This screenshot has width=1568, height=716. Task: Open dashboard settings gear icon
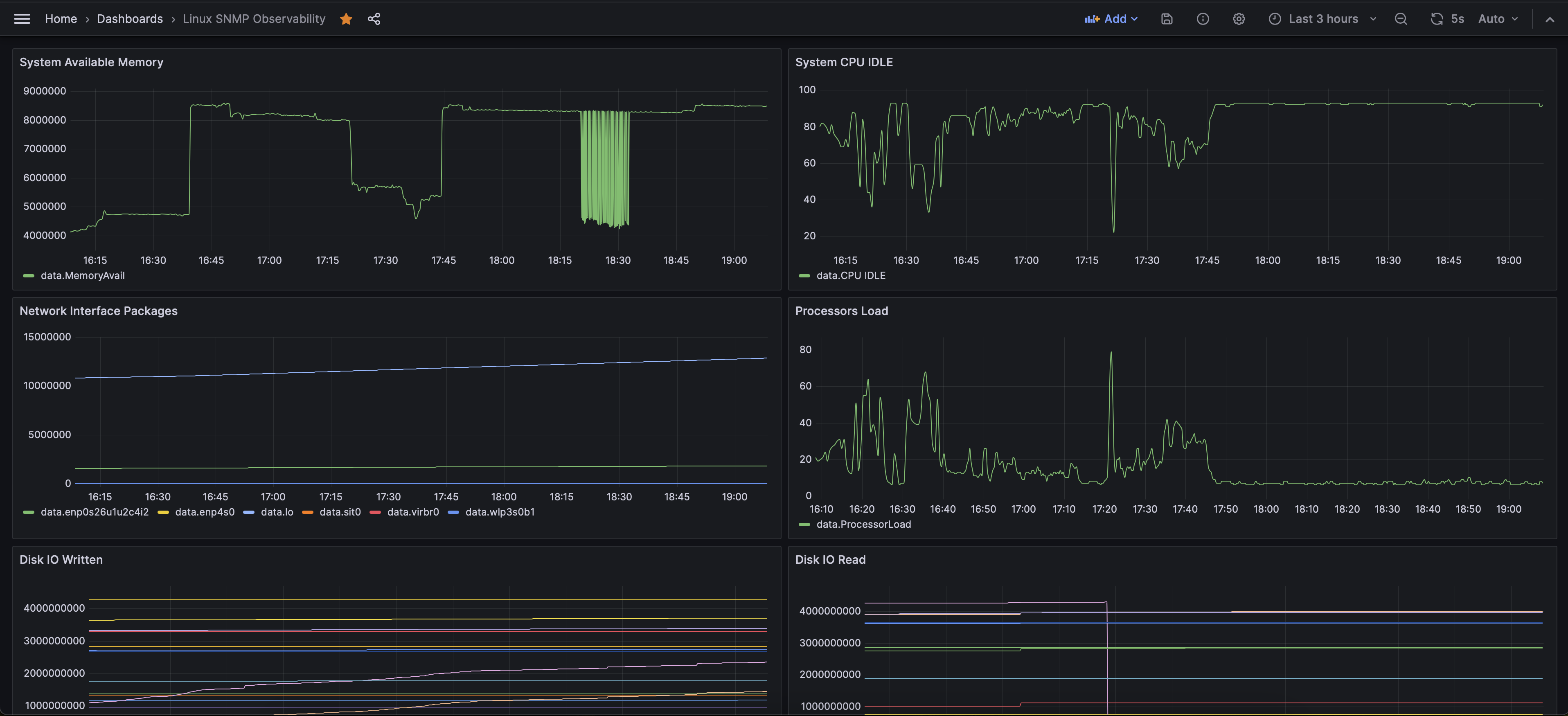pyautogui.click(x=1238, y=19)
